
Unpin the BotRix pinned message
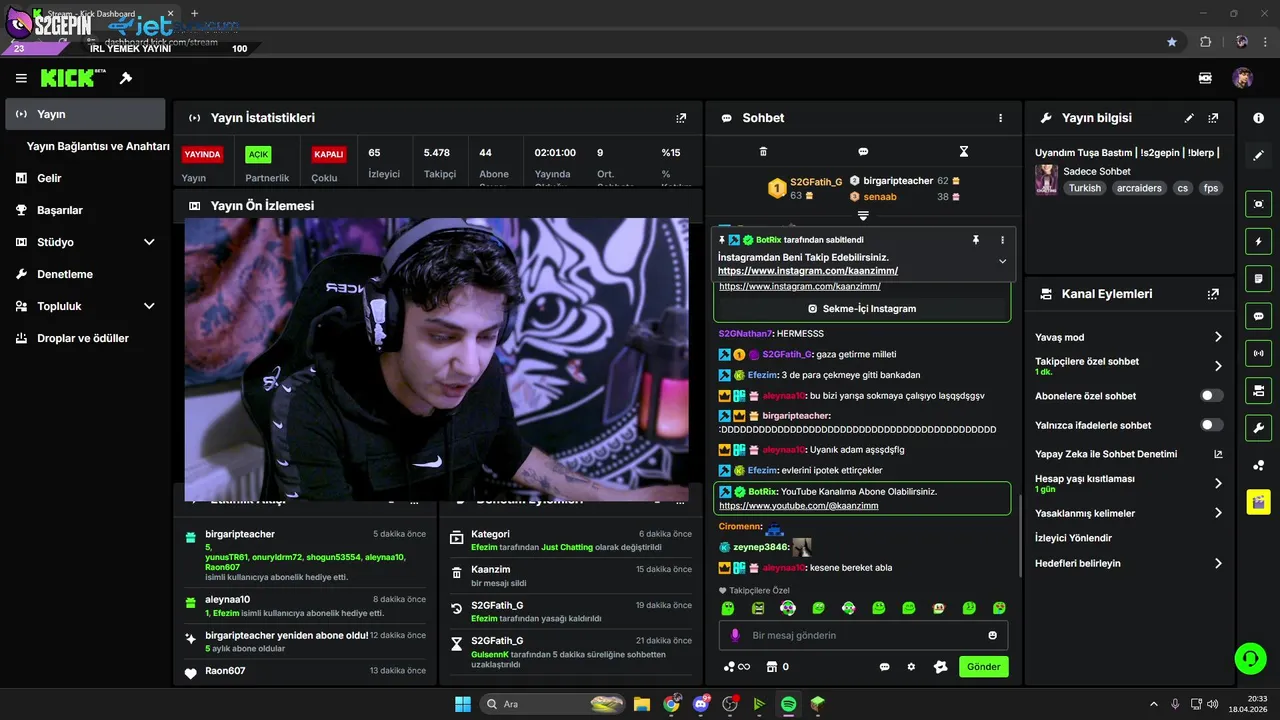click(976, 240)
